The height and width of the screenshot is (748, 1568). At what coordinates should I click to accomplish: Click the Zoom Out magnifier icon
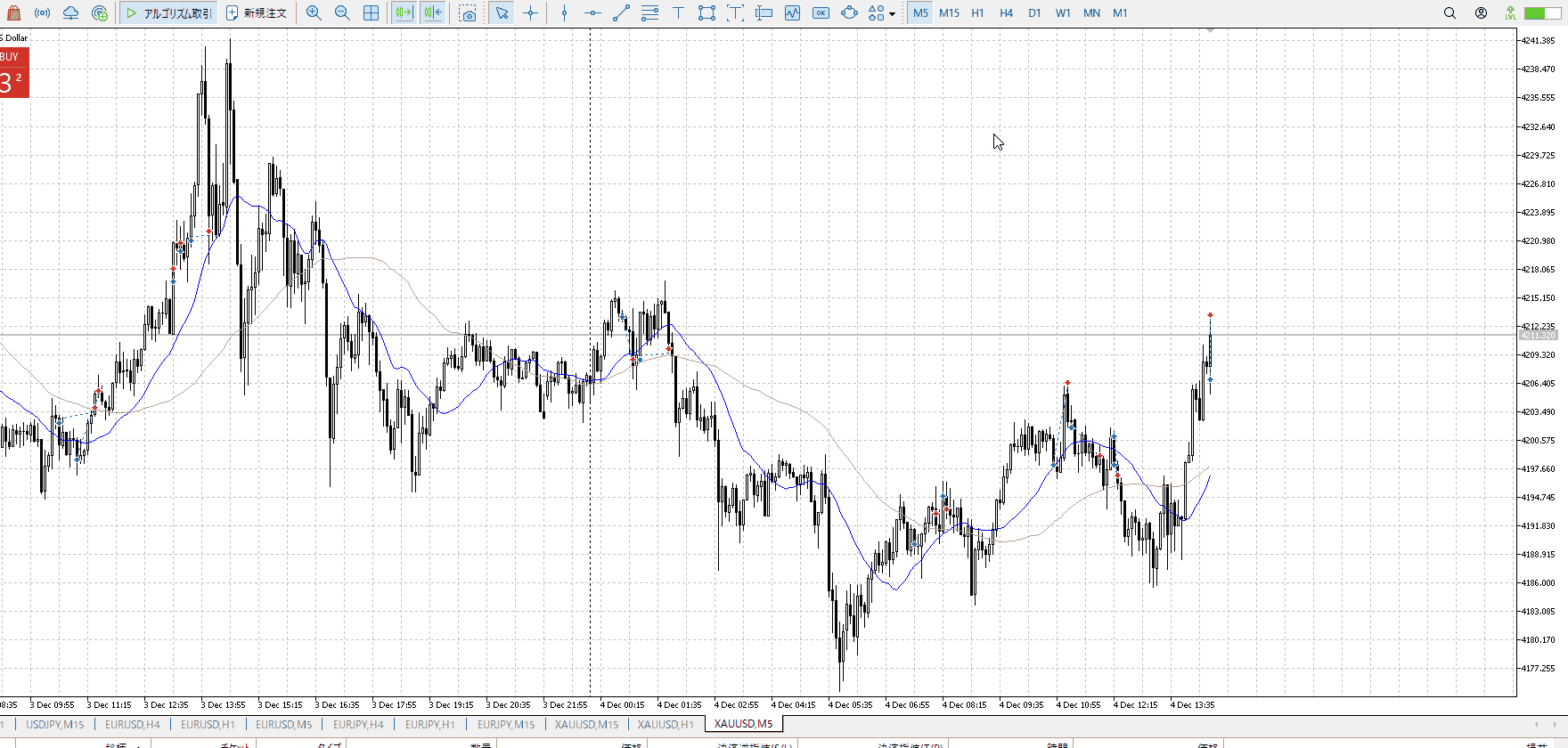click(342, 13)
